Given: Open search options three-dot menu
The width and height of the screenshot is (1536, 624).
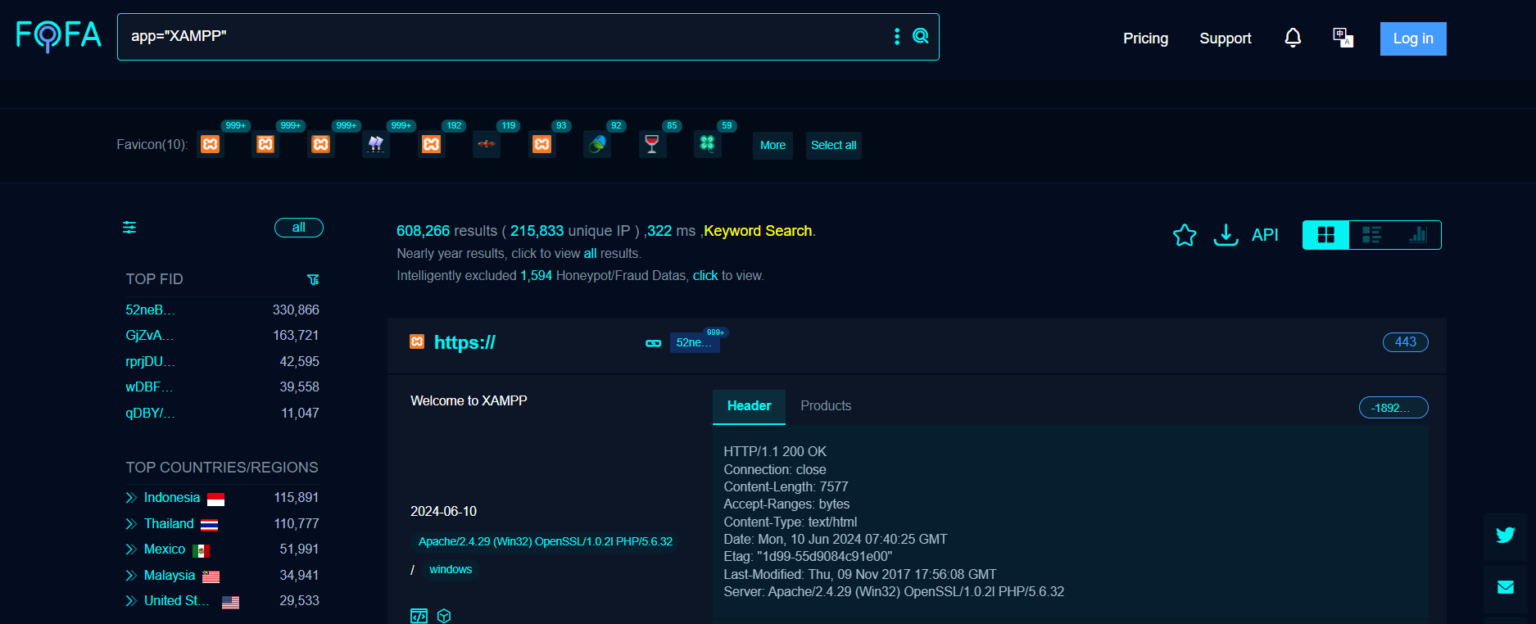Looking at the screenshot, I should click(896, 37).
